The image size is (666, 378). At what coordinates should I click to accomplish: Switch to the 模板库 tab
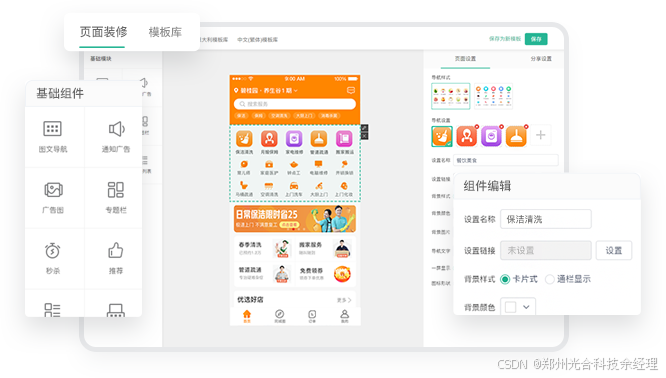coord(165,32)
